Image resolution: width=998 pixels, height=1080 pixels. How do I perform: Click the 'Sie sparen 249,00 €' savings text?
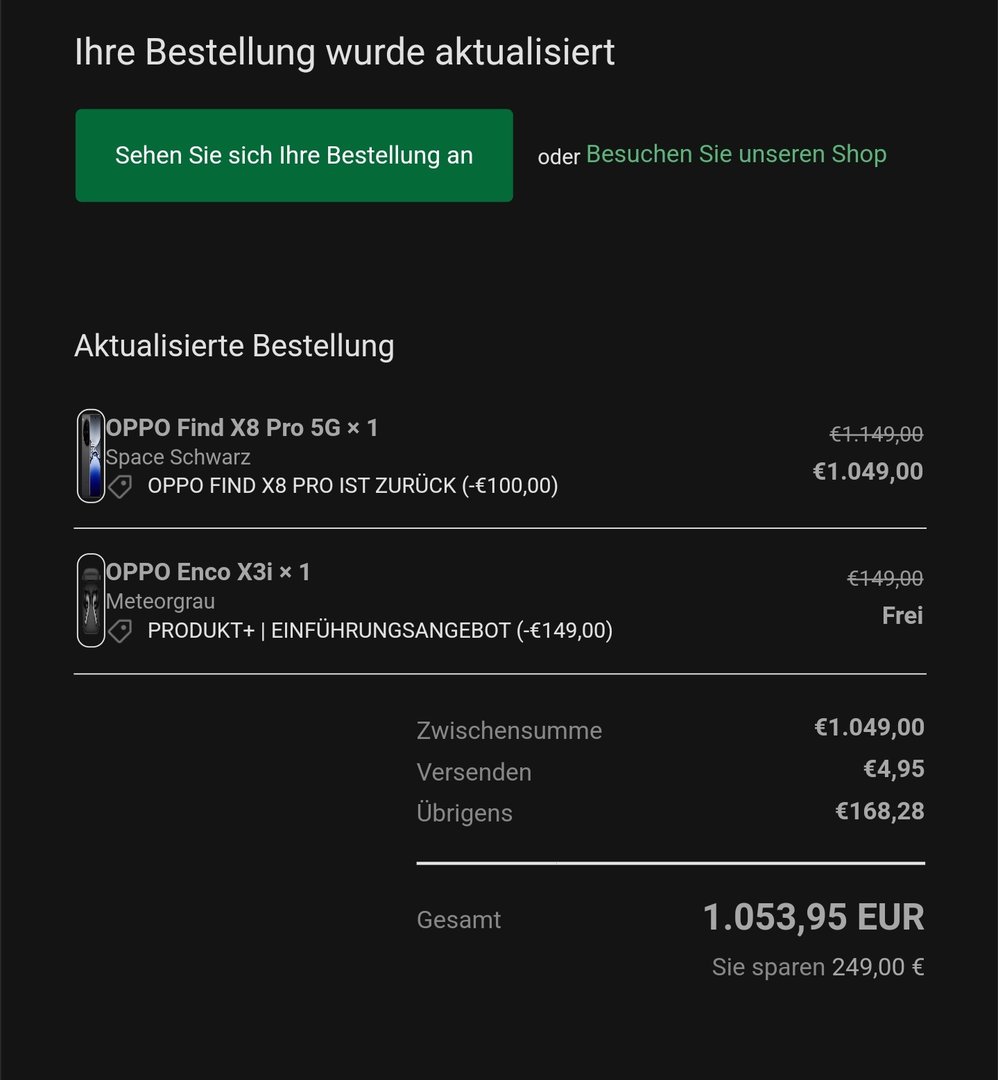pyautogui.click(x=817, y=968)
